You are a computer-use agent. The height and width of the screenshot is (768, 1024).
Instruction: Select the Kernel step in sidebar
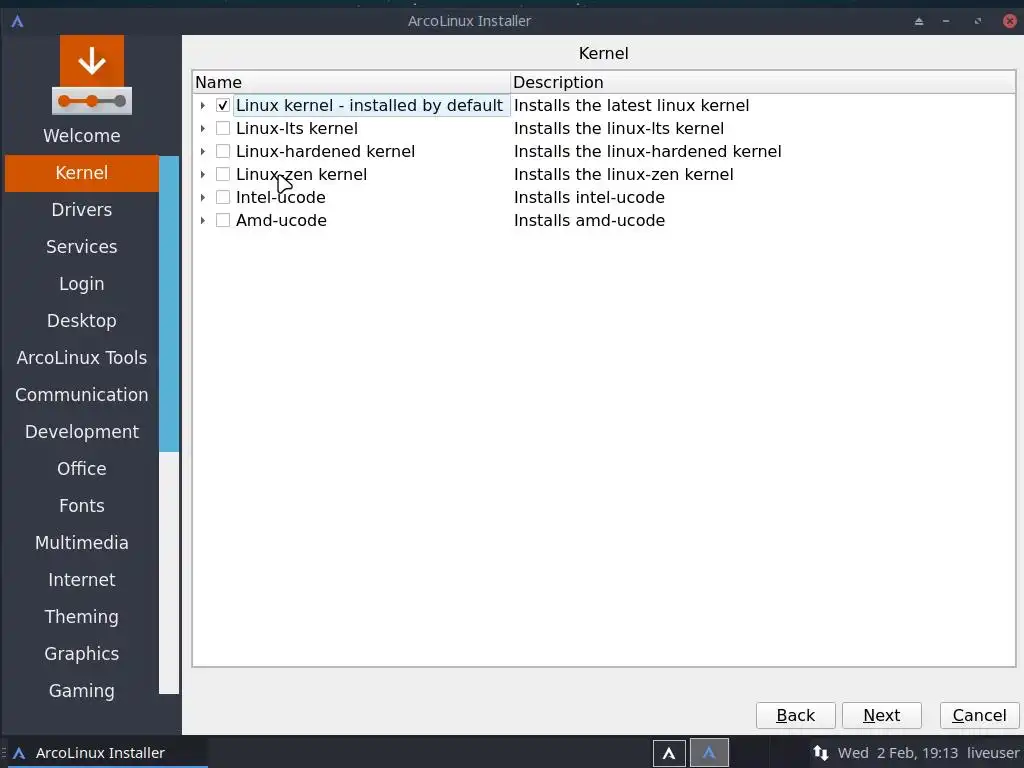(x=82, y=173)
